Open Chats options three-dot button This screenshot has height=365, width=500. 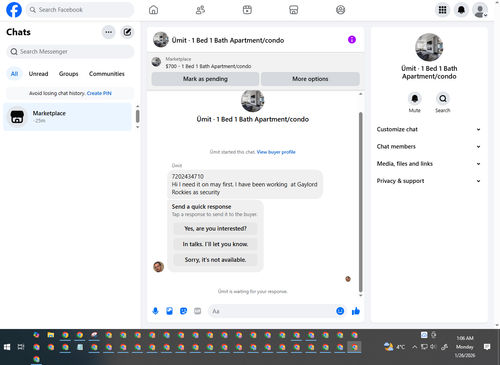[x=108, y=32]
